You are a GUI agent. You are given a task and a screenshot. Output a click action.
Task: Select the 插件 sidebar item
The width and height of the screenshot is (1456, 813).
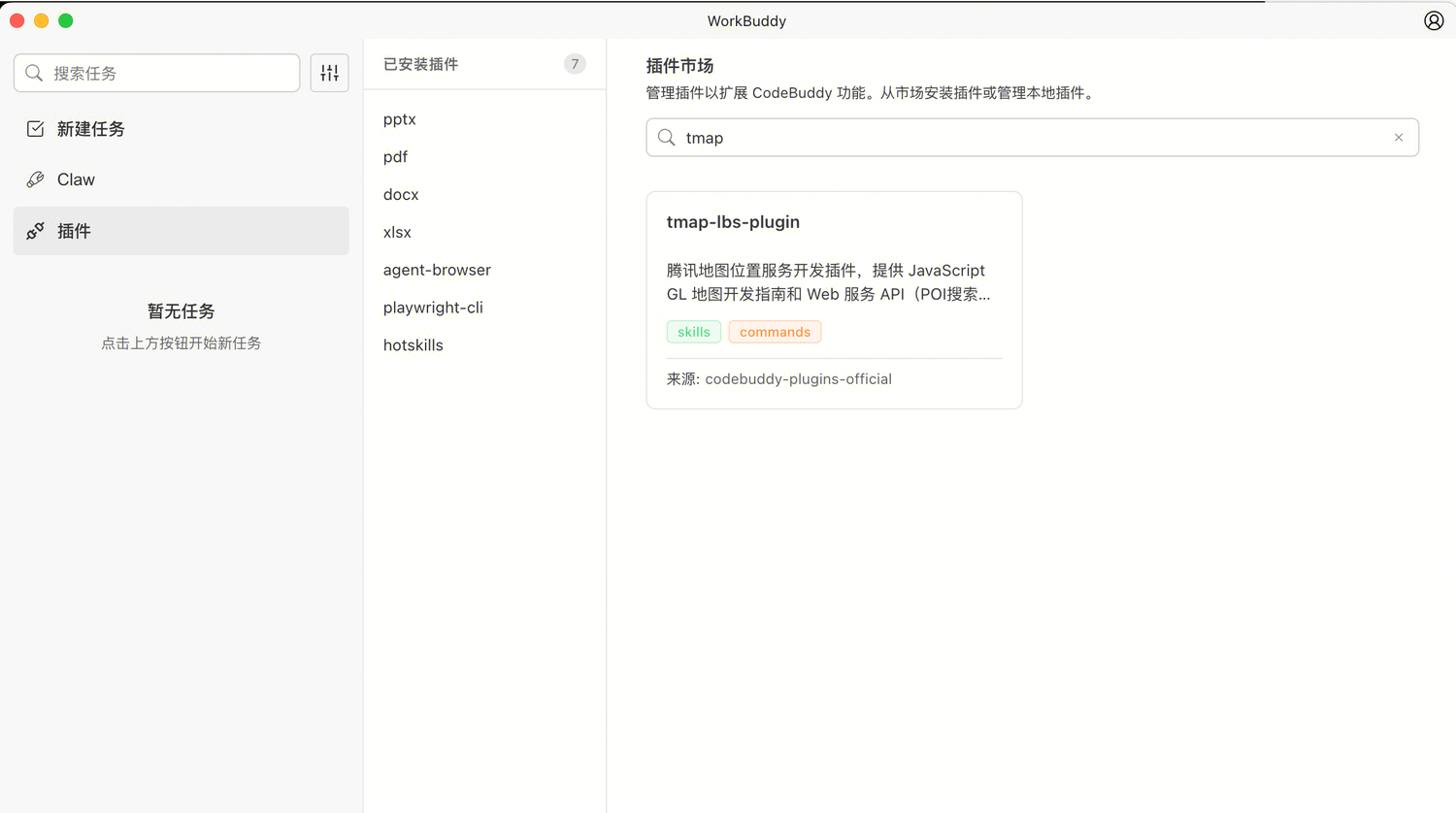coord(74,231)
